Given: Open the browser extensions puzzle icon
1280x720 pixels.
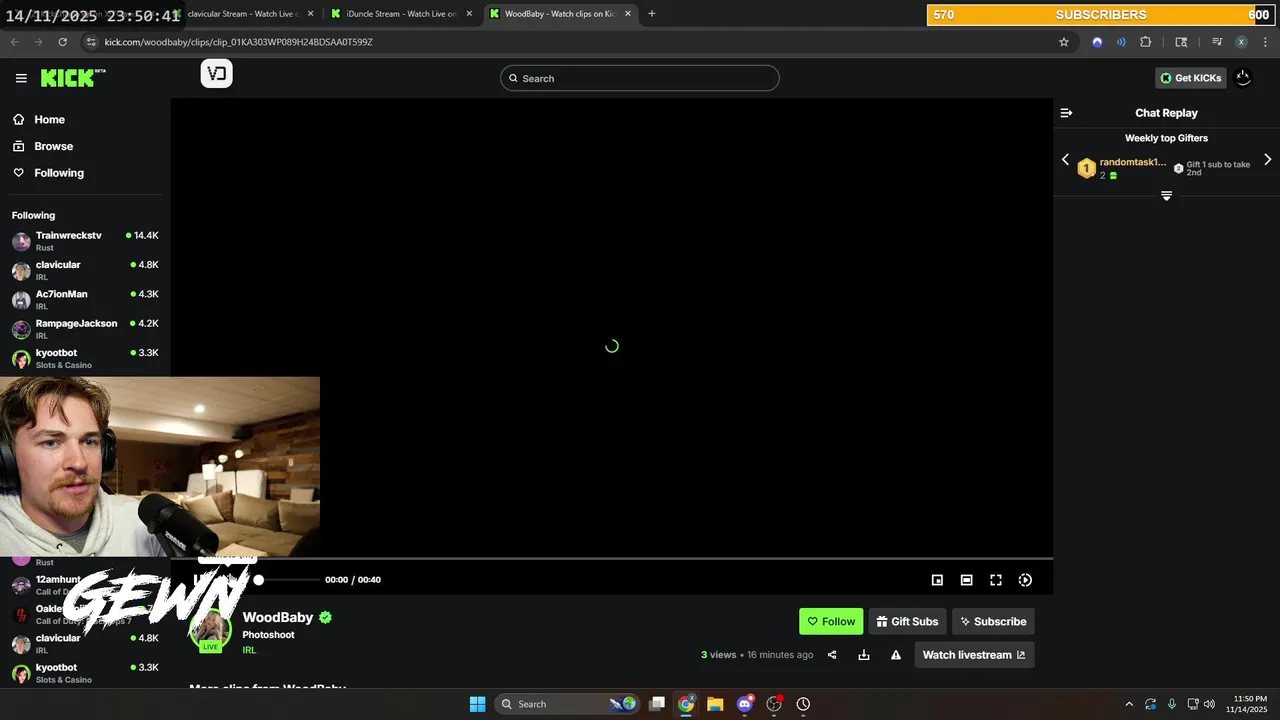Looking at the screenshot, I should [x=1146, y=42].
